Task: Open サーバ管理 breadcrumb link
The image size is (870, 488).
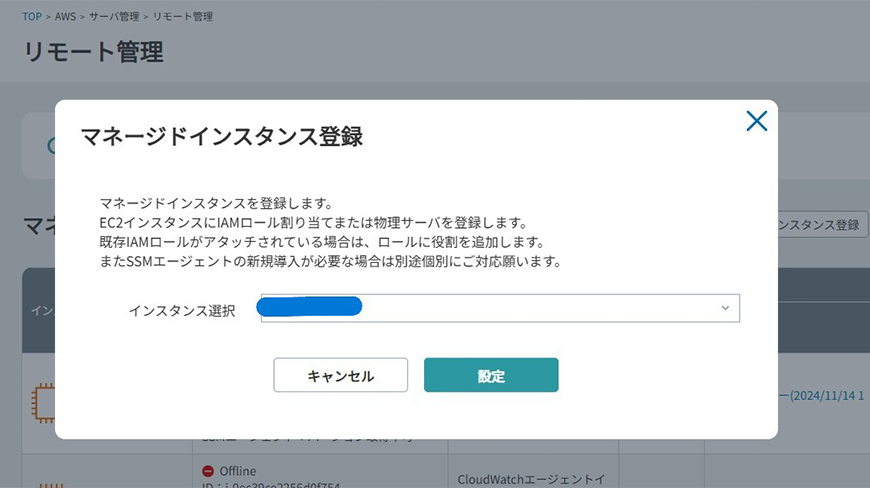Action: click(114, 17)
